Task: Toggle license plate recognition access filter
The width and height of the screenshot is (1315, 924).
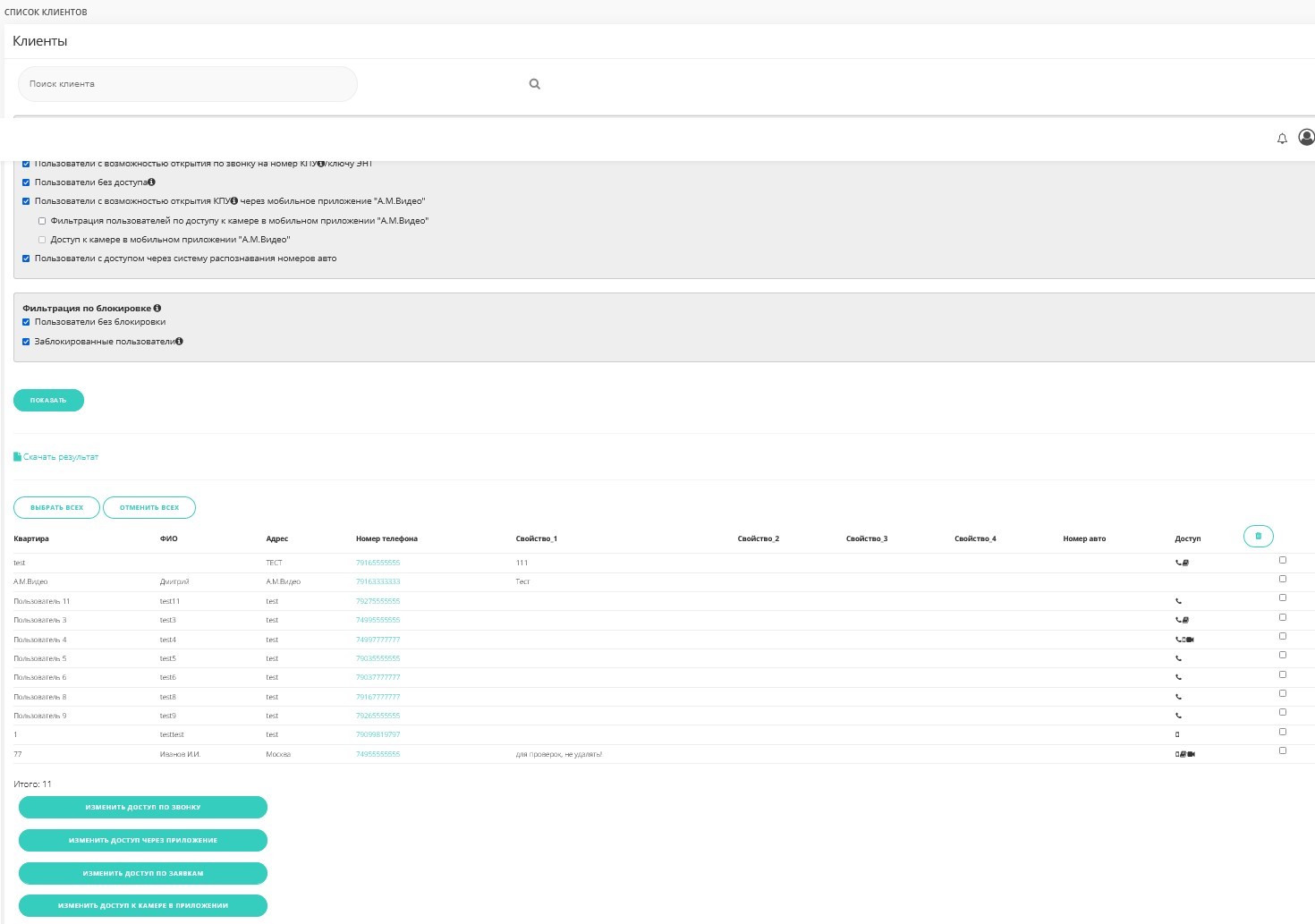Action: click(26, 259)
